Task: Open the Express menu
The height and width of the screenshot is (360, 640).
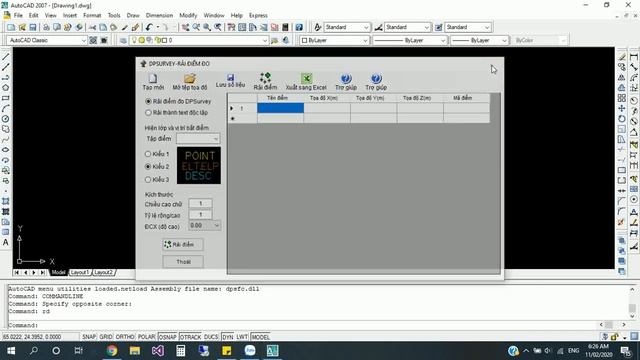Action: click(x=258, y=16)
